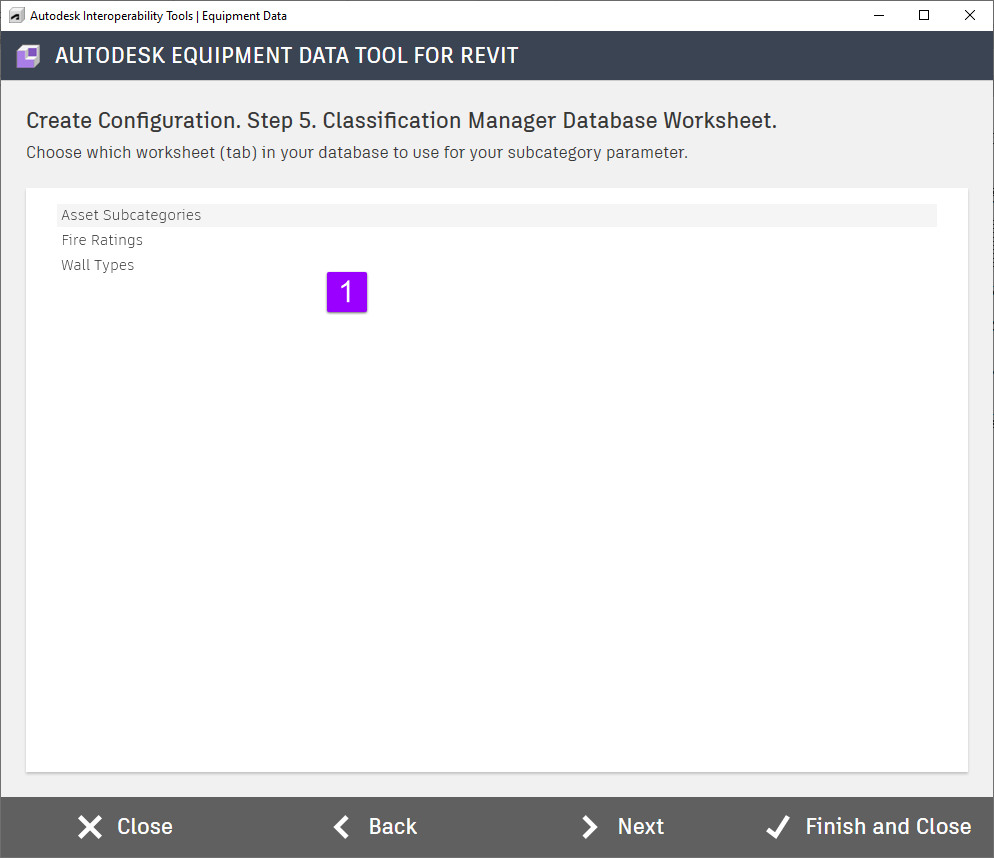The width and height of the screenshot is (994, 858).
Task: Close window using title bar X
Action: (969, 15)
